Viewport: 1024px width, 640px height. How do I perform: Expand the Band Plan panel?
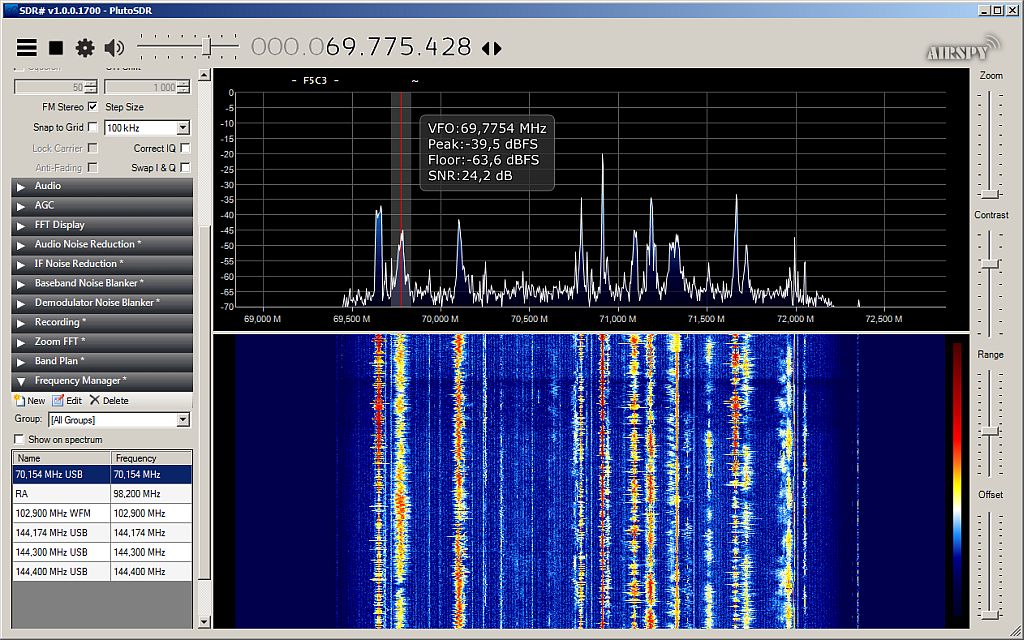click(102, 361)
